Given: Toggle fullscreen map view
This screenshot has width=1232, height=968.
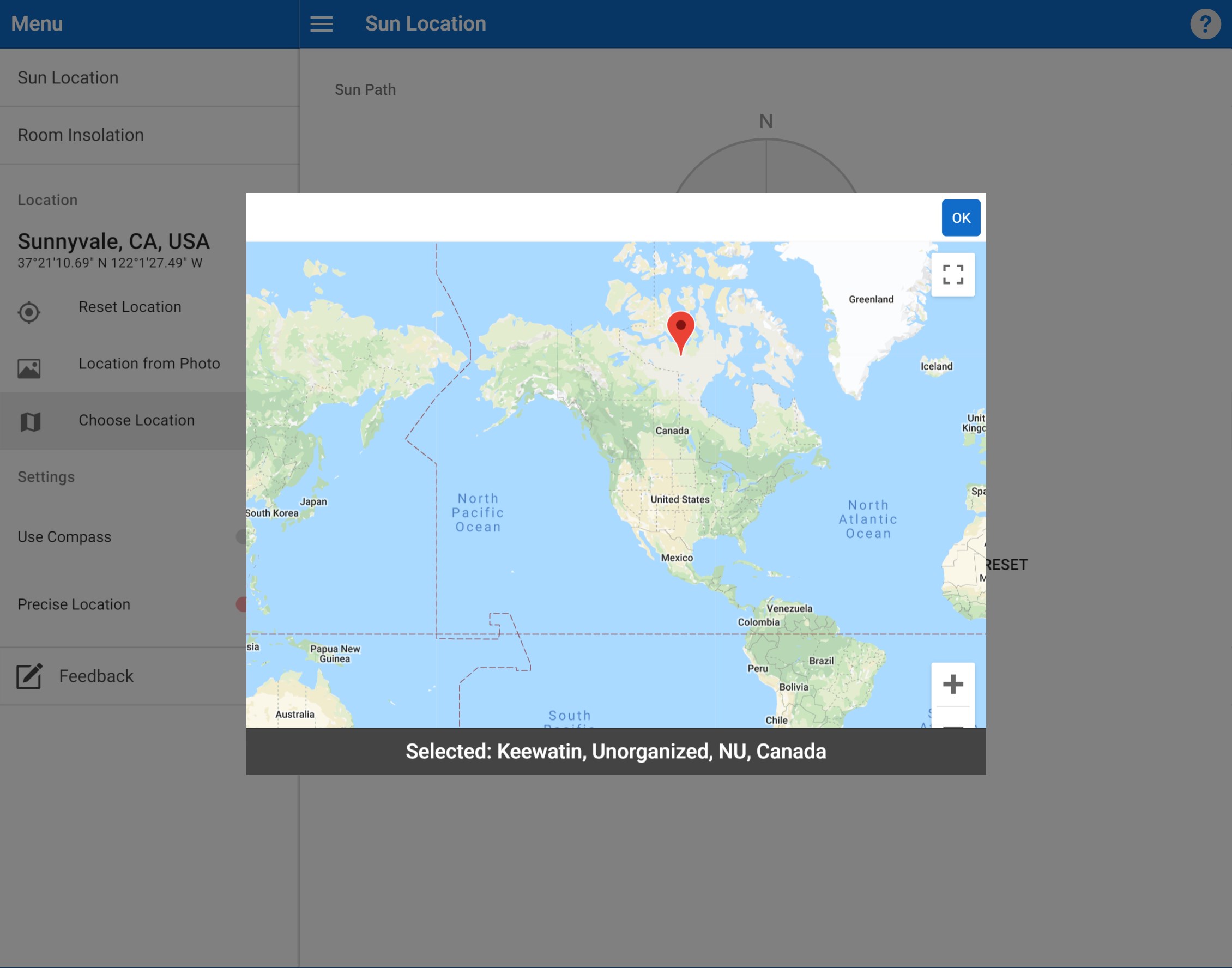Looking at the screenshot, I should point(952,274).
